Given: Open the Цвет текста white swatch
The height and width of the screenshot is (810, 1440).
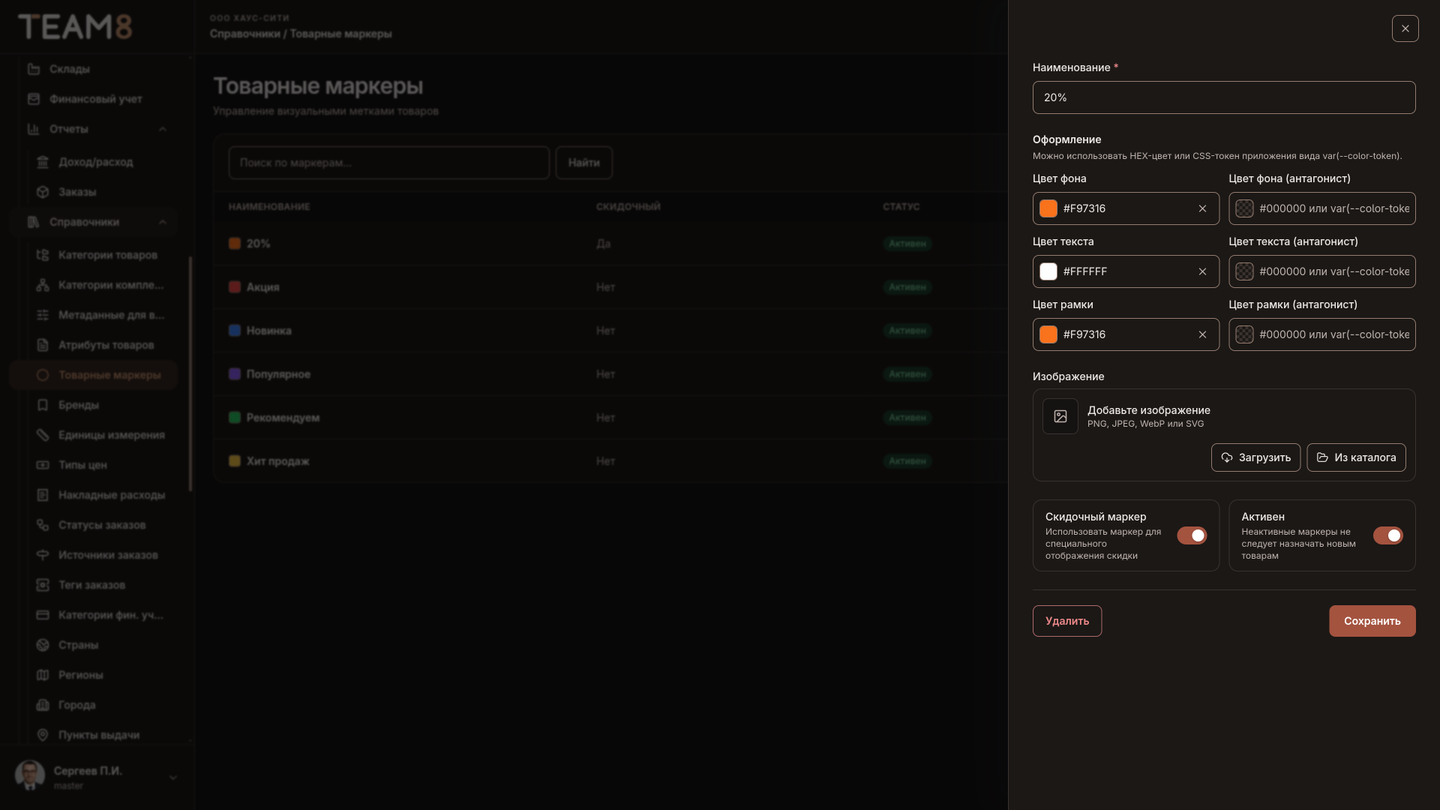Looking at the screenshot, I should point(1048,272).
